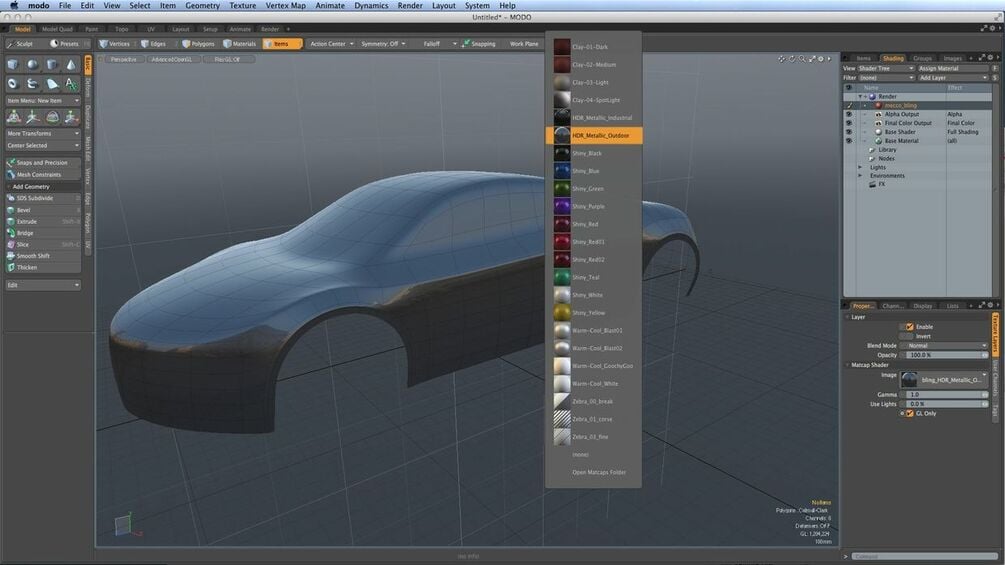
Task: Expand the Lights tree item
Action: tap(860, 167)
